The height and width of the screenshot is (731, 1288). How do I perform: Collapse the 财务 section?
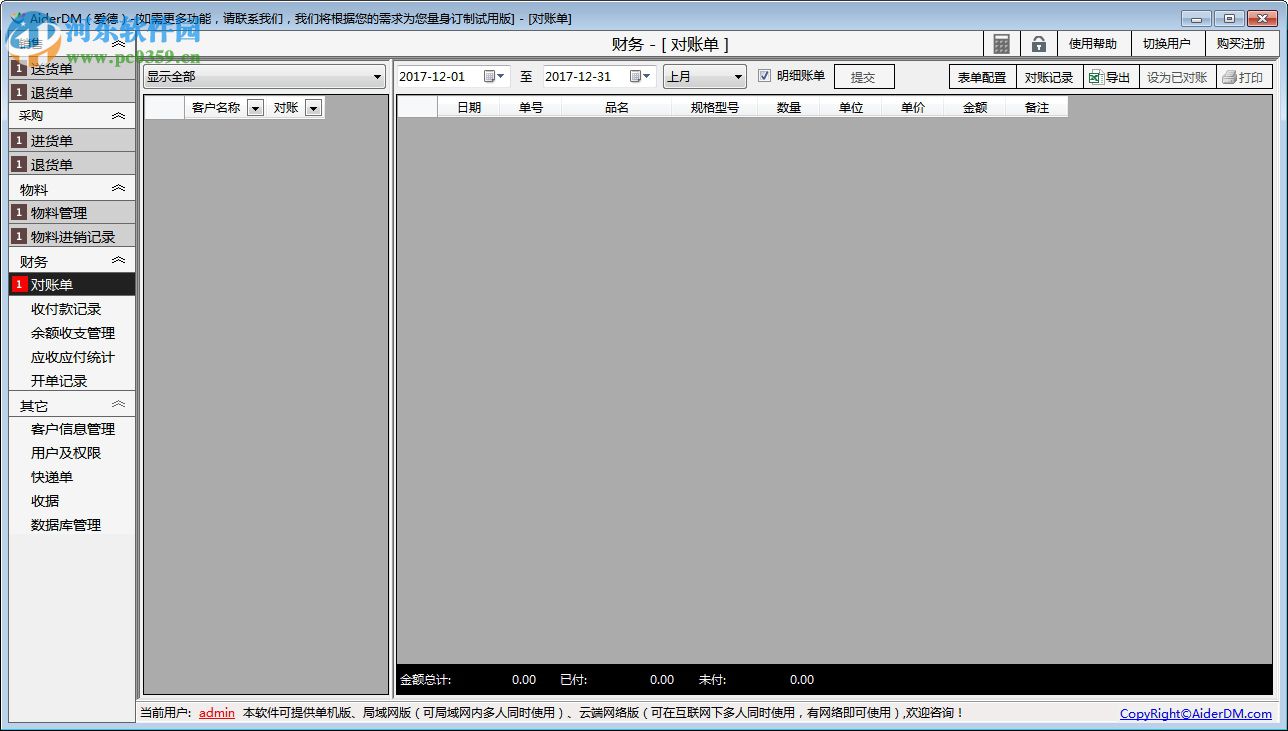click(x=118, y=261)
